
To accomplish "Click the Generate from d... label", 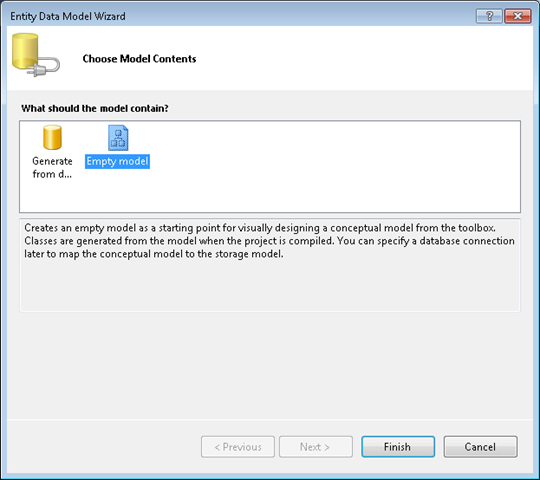I will tap(52, 168).
